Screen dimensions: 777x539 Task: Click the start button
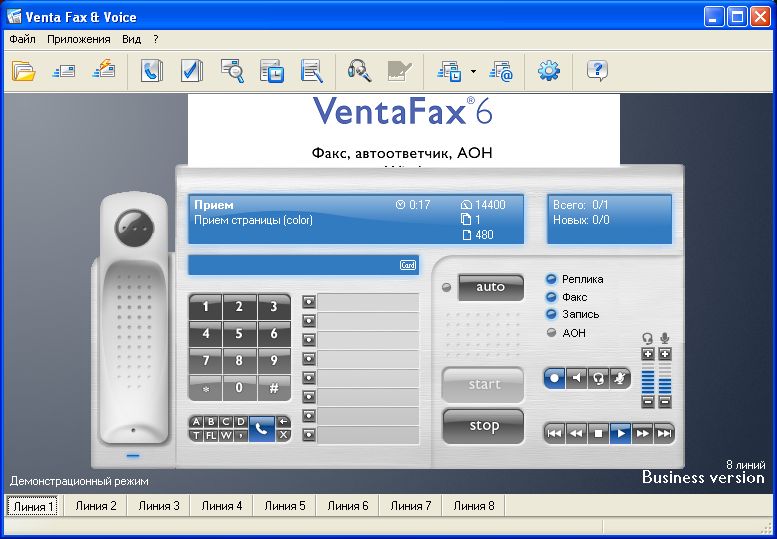(x=483, y=385)
